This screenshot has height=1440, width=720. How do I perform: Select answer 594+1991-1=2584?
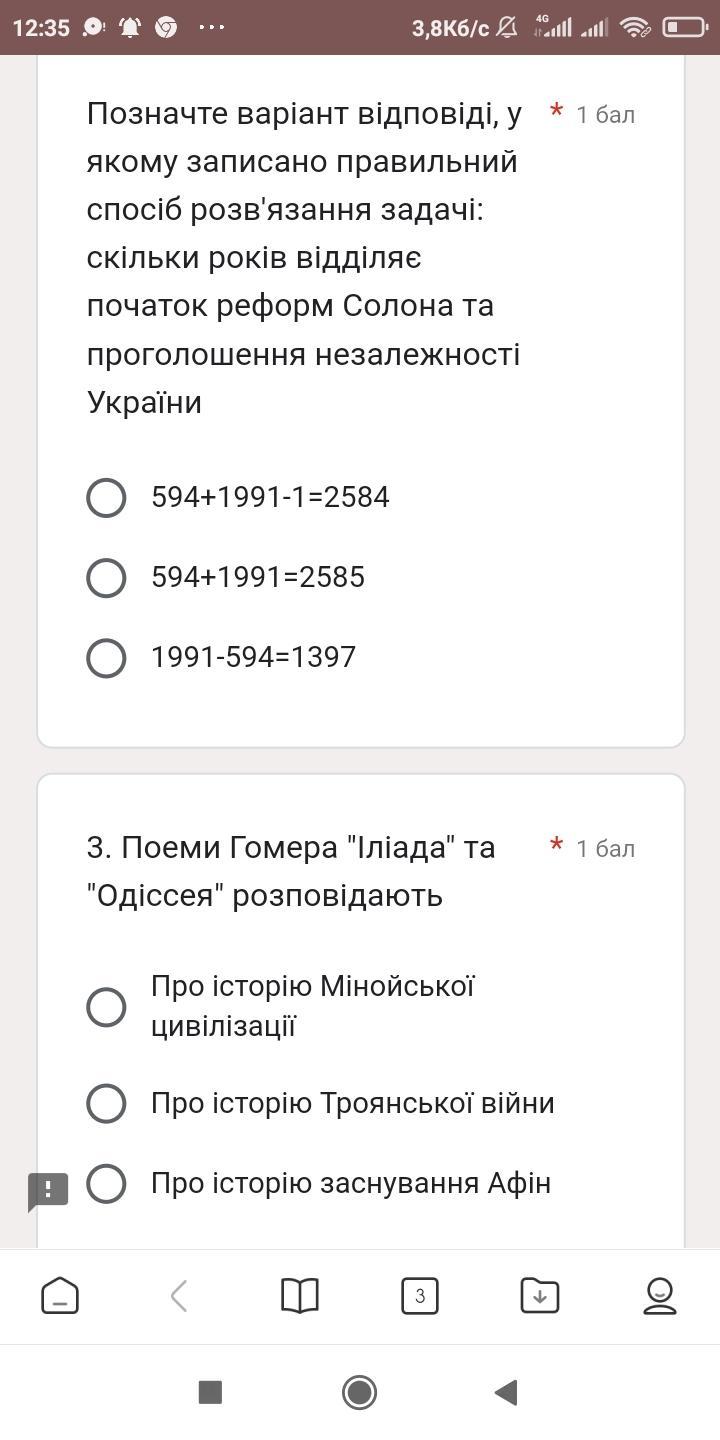(x=107, y=498)
